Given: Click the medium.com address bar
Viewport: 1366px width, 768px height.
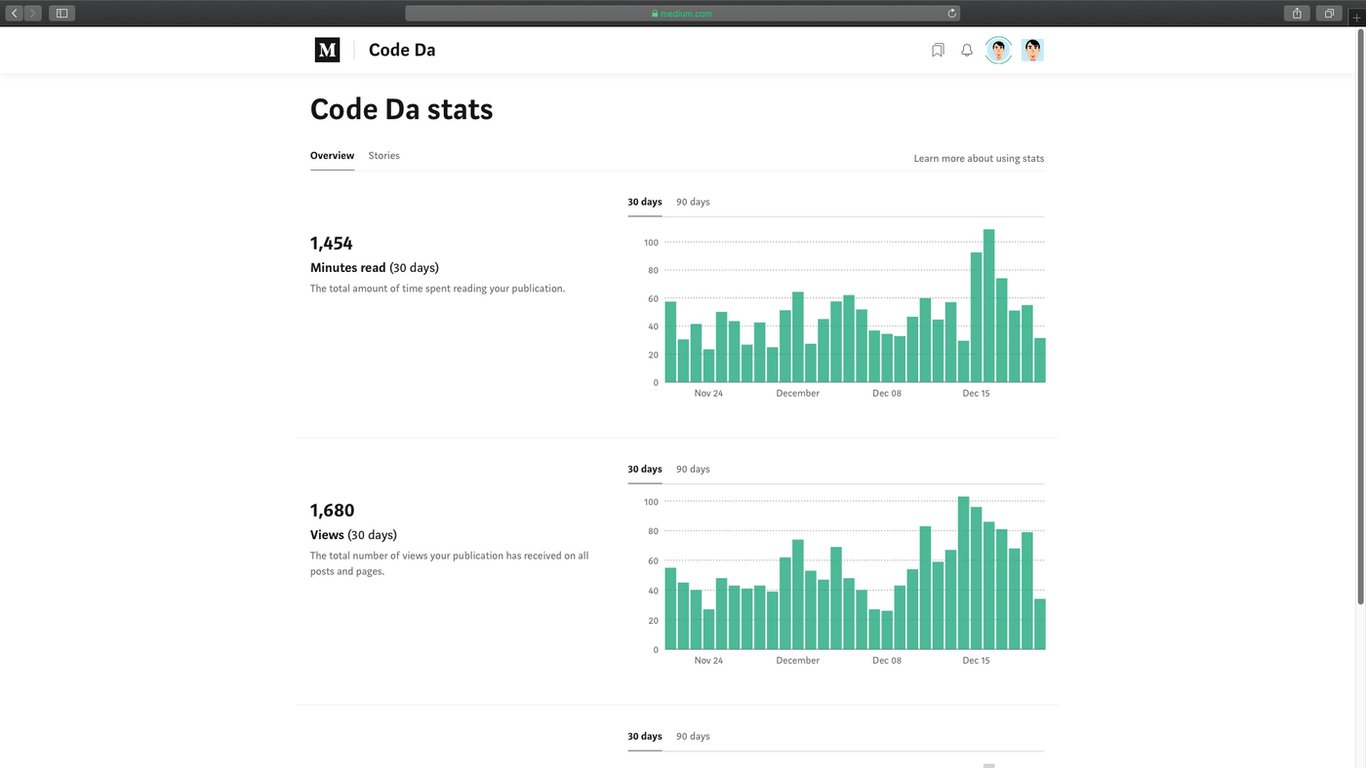Looking at the screenshot, I should click(x=683, y=13).
